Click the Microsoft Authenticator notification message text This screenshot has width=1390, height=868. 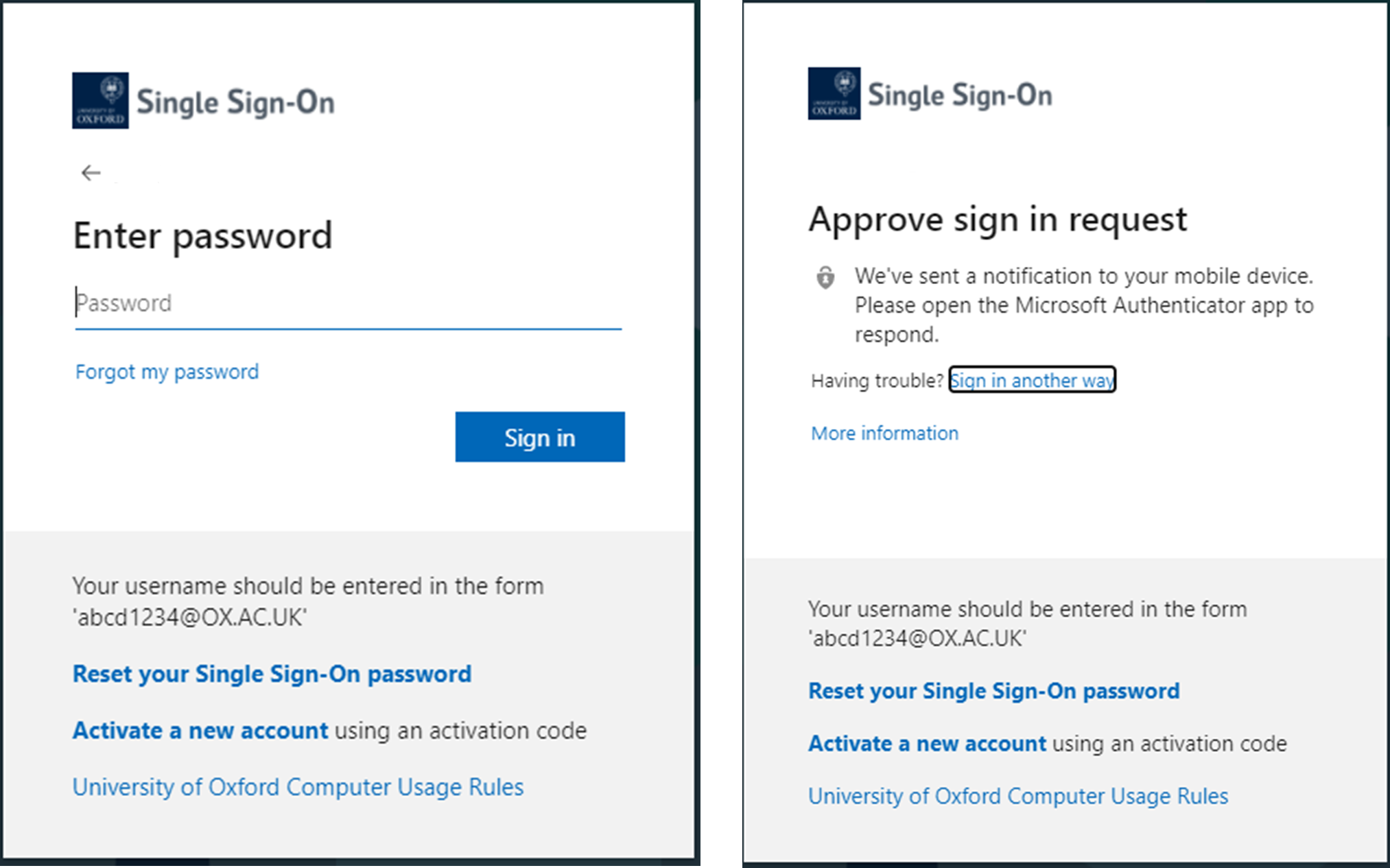click(x=1083, y=305)
